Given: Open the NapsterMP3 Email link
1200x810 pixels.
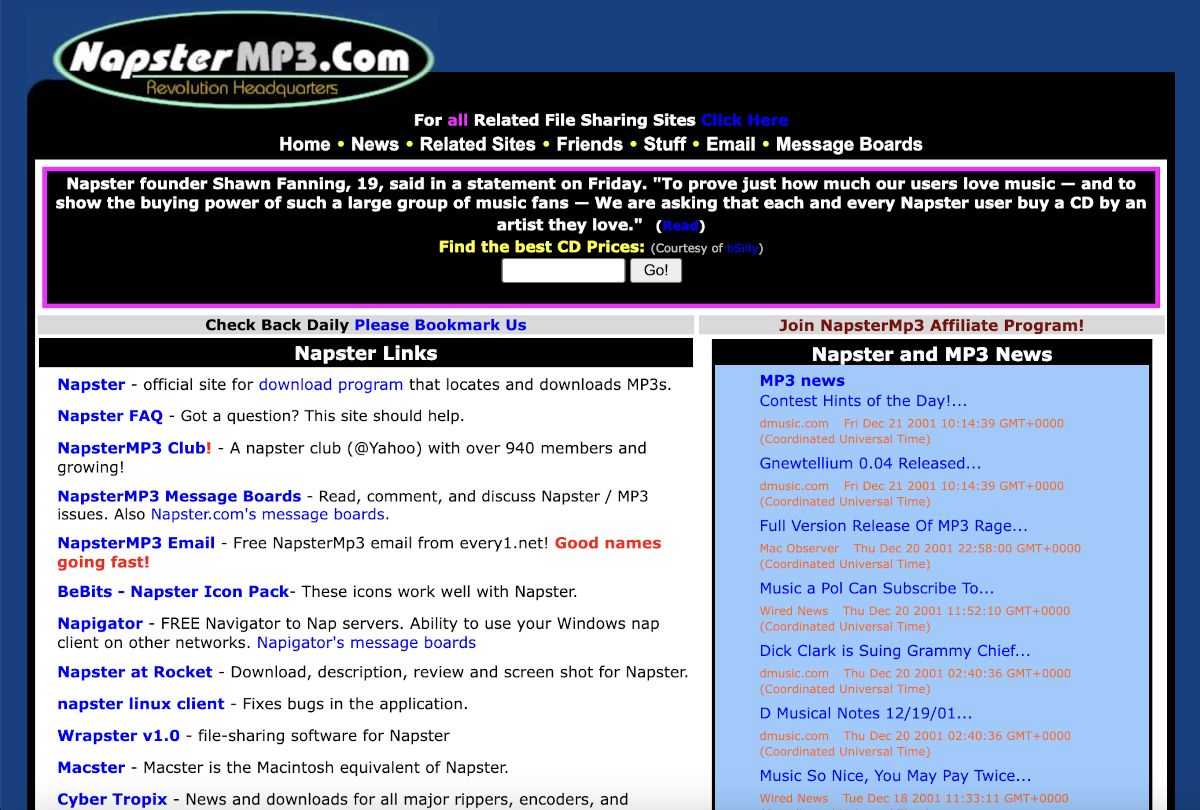Looking at the screenshot, I should [136, 543].
